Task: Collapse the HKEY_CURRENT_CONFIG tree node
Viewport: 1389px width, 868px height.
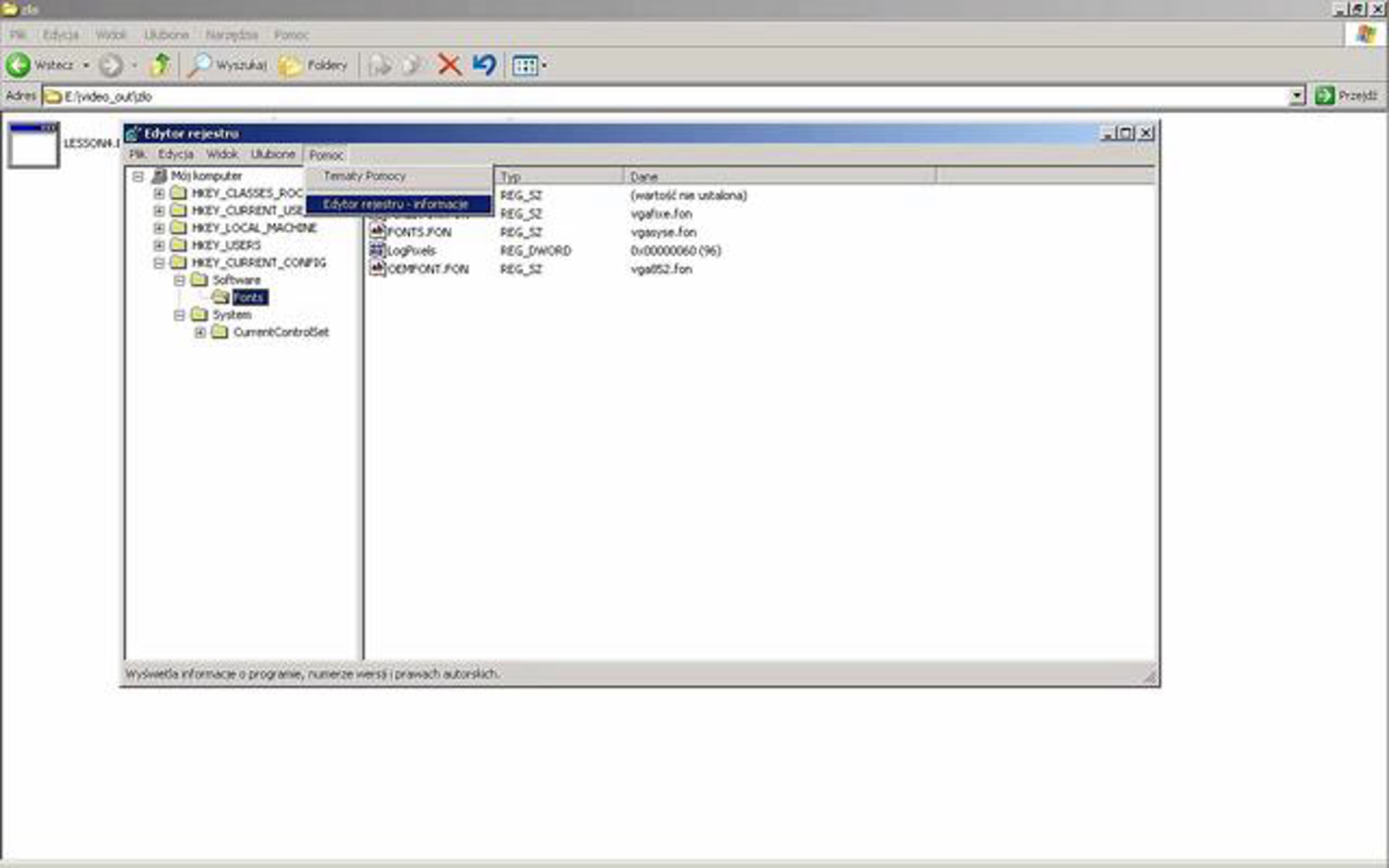Action: (x=159, y=263)
